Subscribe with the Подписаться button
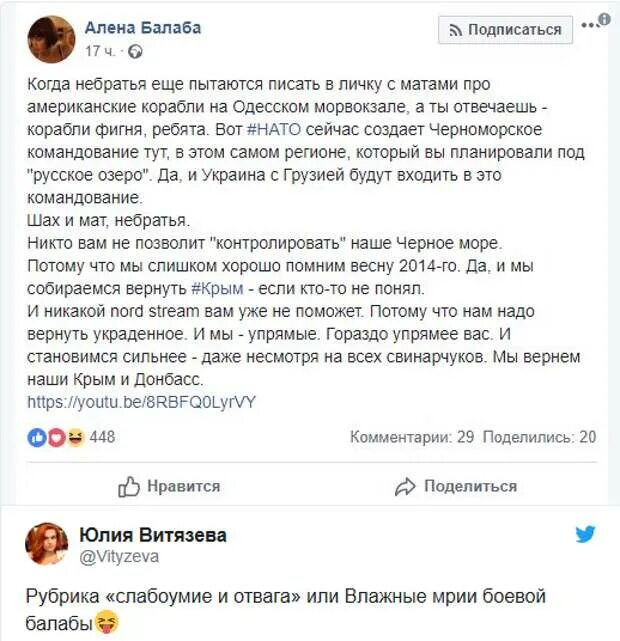The image size is (620, 641). pos(506,30)
